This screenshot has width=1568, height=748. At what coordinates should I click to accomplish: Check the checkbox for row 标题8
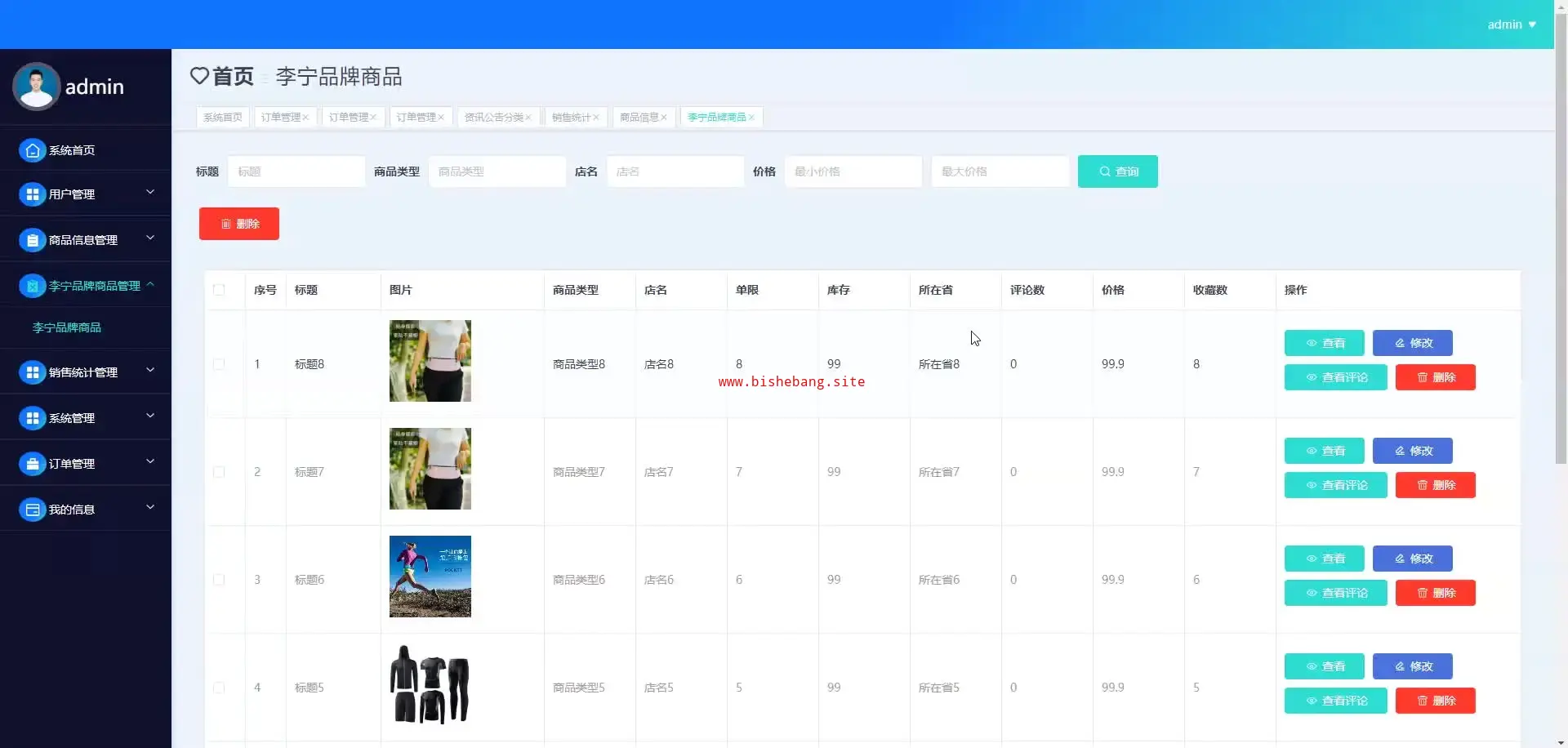point(219,364)
